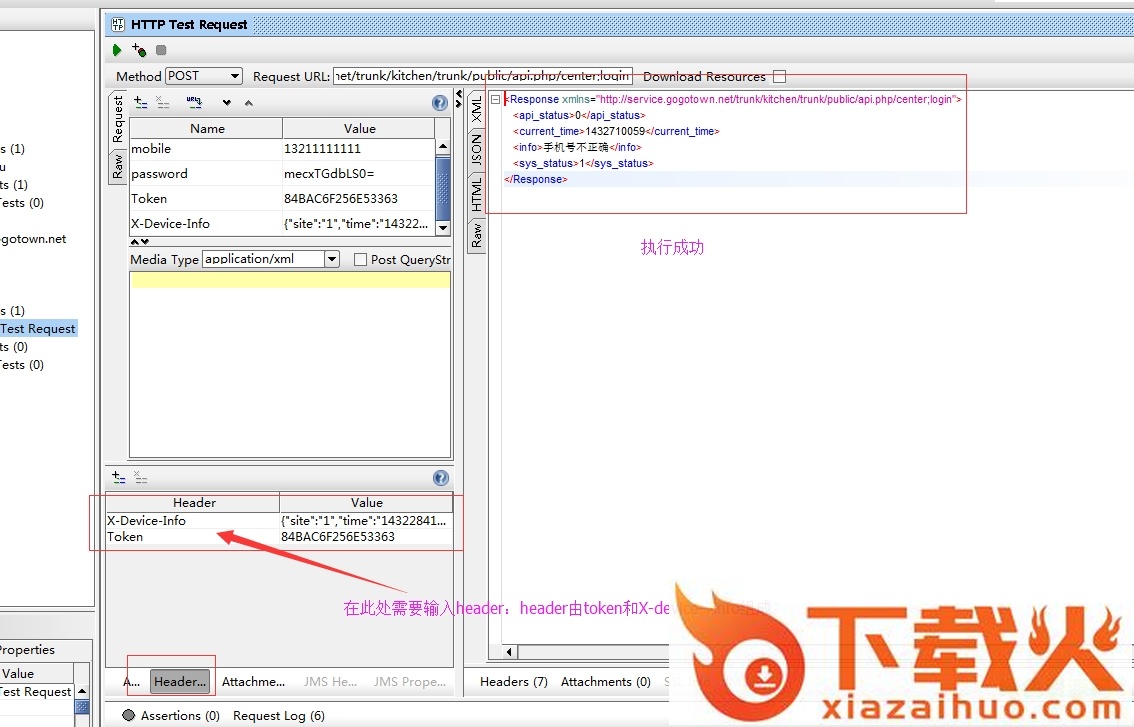Click the Request URL input field
The width and height of the screenshot is (1134, 727).
[482, 76]
